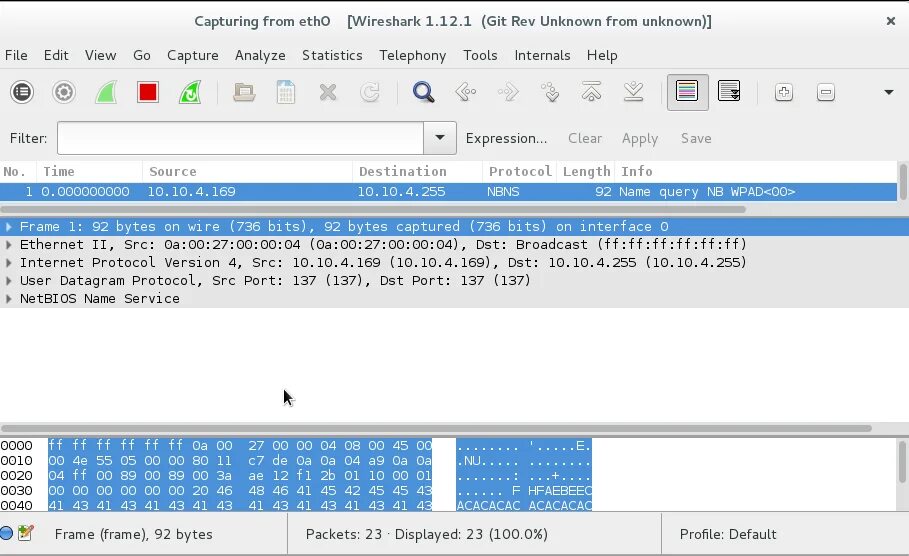The height and width of the screenshot is (556, 909).
Task: Find a packet with magnifier icon
Action: click(423, 92)
